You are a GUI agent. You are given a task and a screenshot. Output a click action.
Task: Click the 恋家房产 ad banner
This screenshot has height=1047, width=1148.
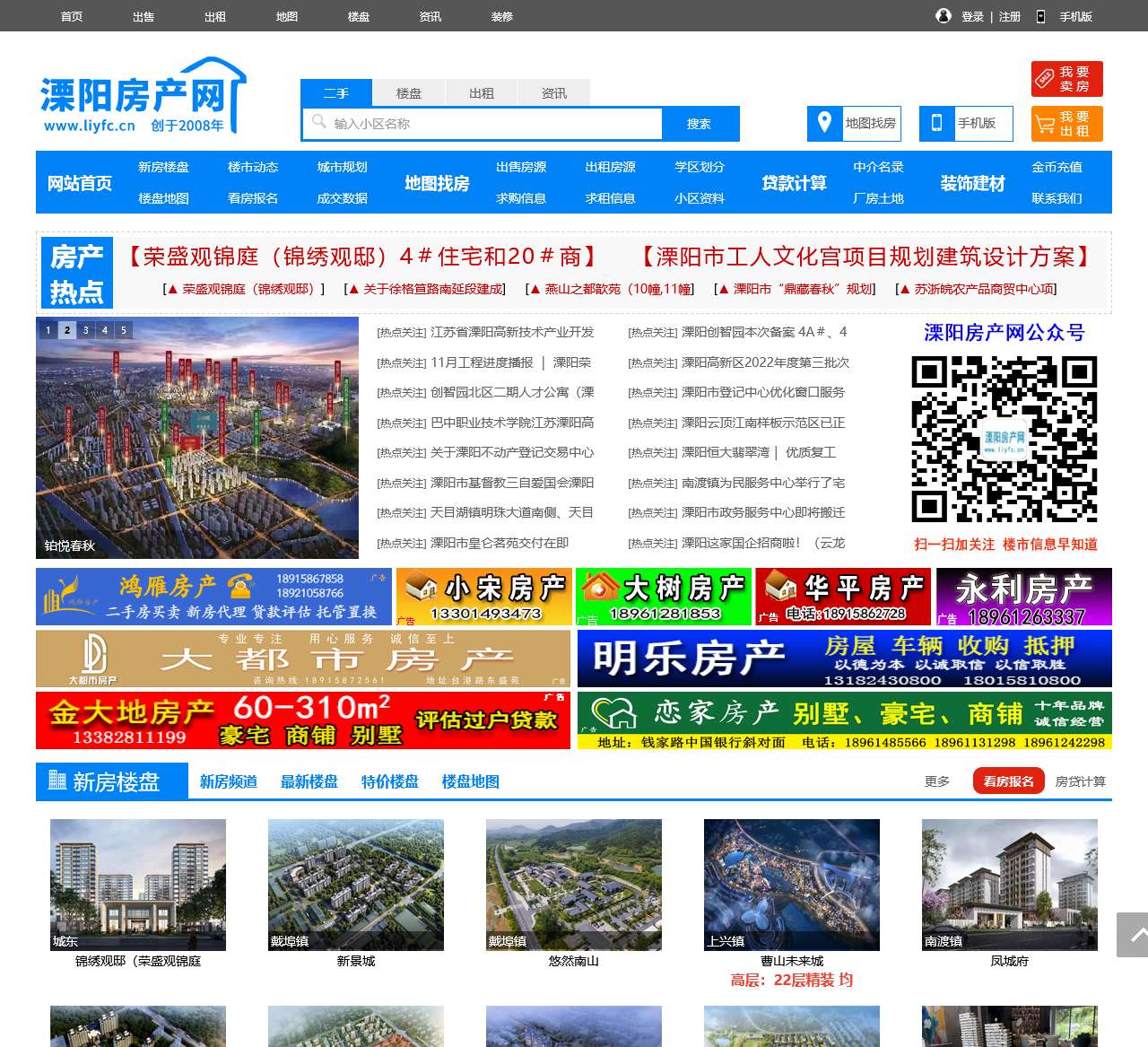[x=845, y=720]
